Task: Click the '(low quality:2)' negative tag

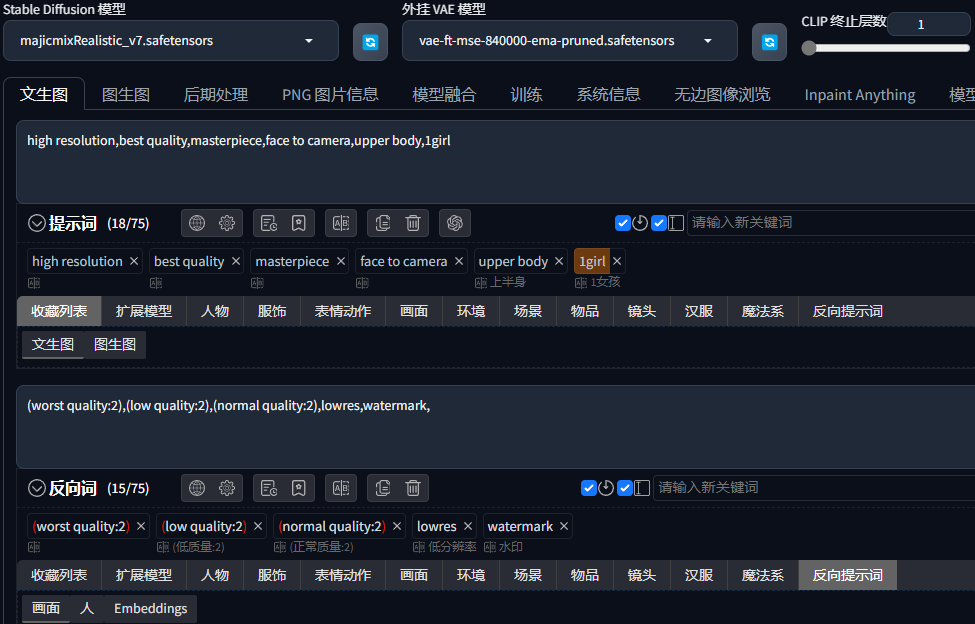Action: point(204,526)
